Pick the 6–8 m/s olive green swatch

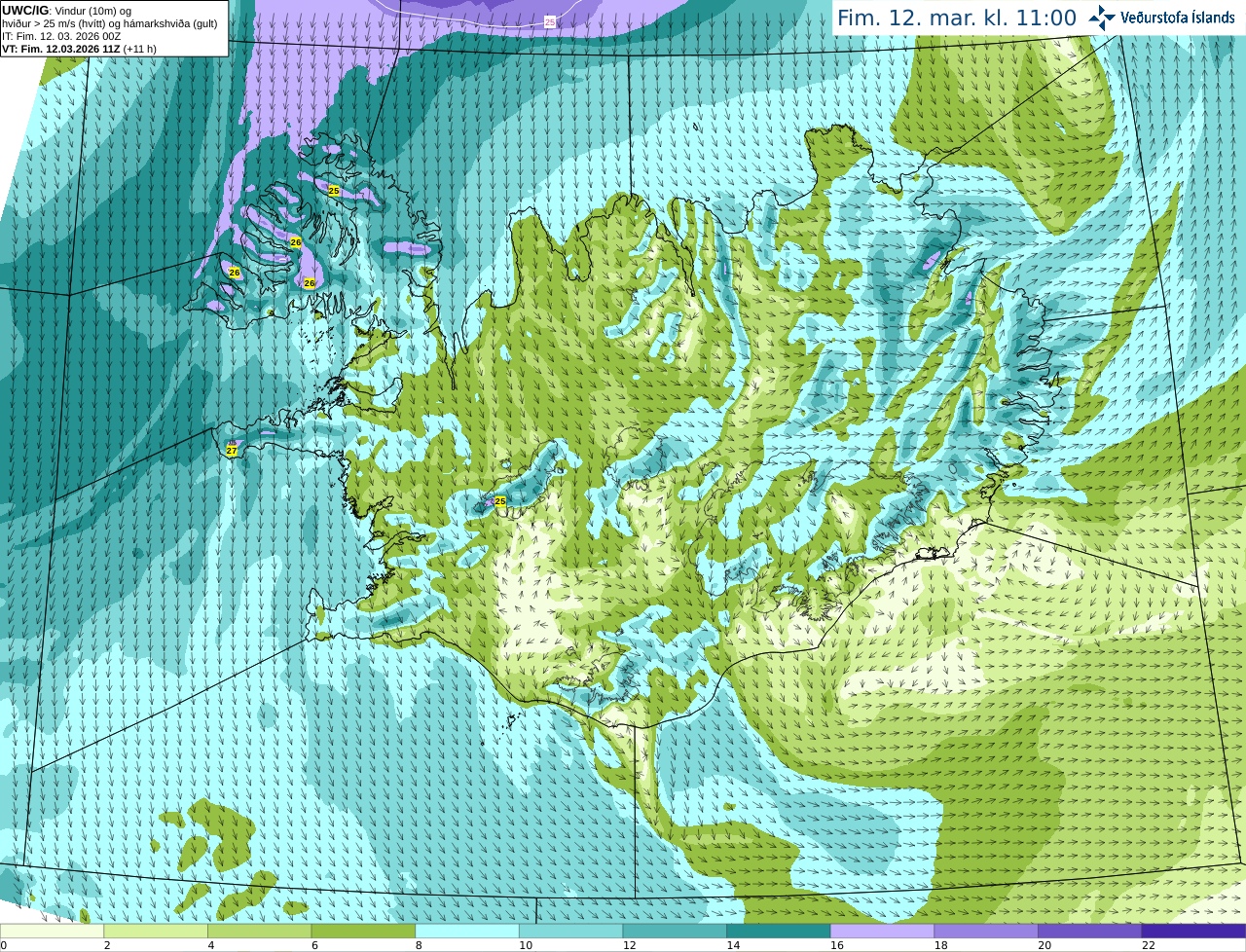coord(363,931)
